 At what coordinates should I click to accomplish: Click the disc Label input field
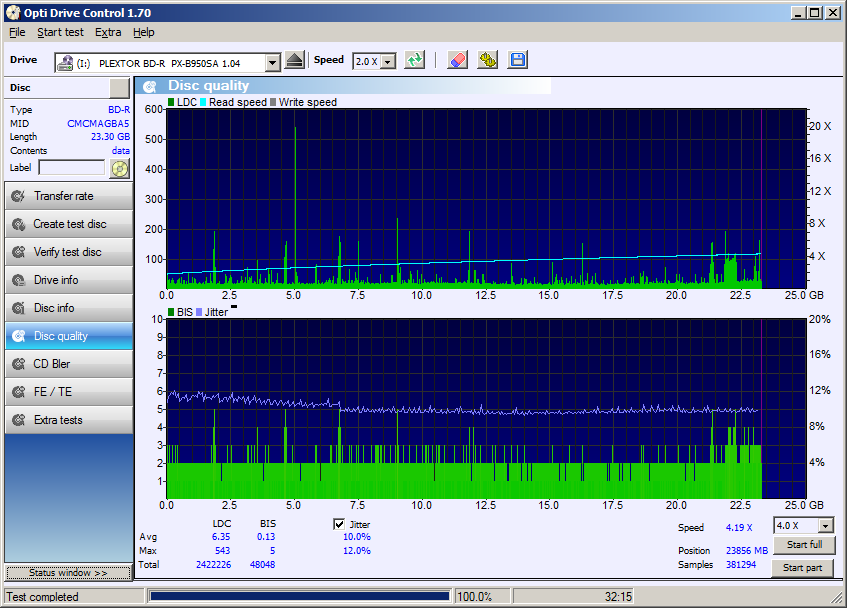[x=72, y=167]
